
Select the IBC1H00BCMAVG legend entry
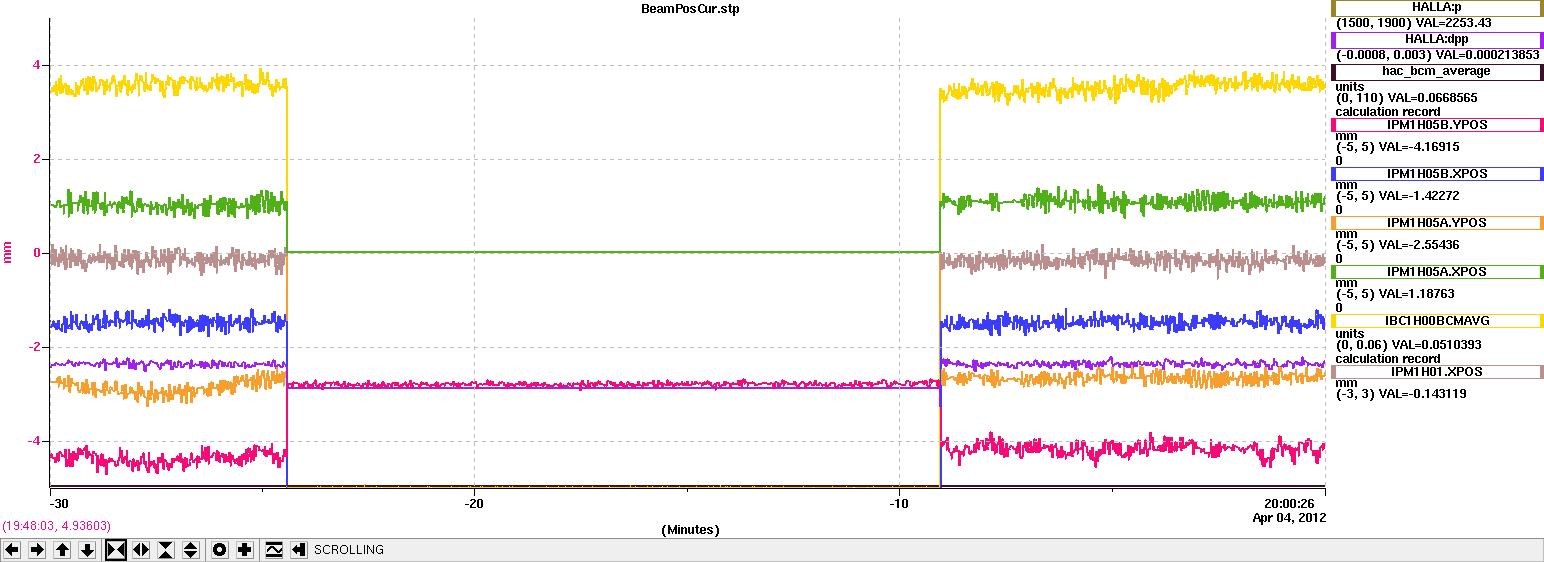click(x=1437, y=321)
